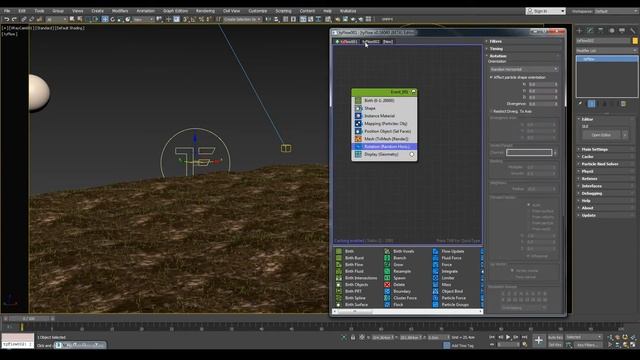Toggle tyFlow object color swatch beside name
The image size is (640, 360).
[x=635, y=41]
